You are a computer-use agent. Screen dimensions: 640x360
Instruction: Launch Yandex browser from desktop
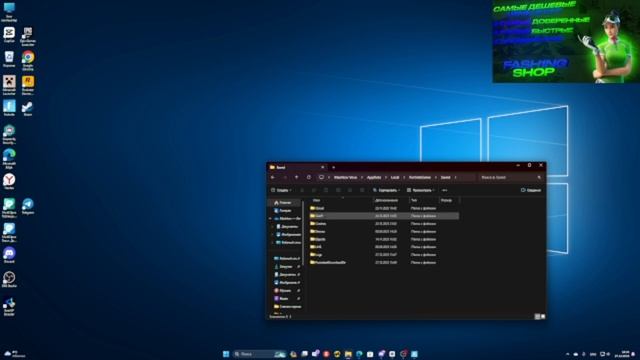(x=9, y=182)
